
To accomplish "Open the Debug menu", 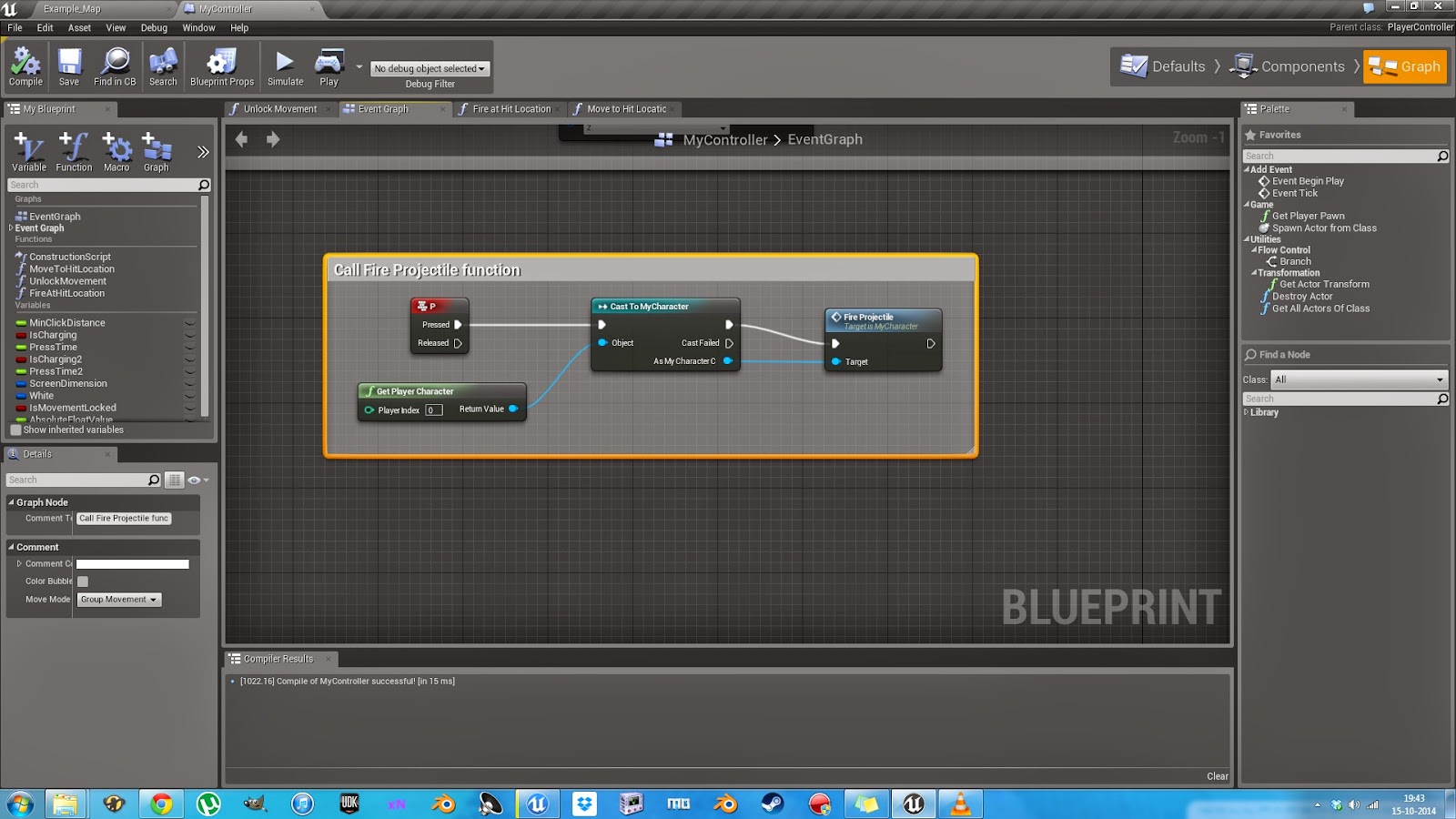I will click(x=153, y=27).
